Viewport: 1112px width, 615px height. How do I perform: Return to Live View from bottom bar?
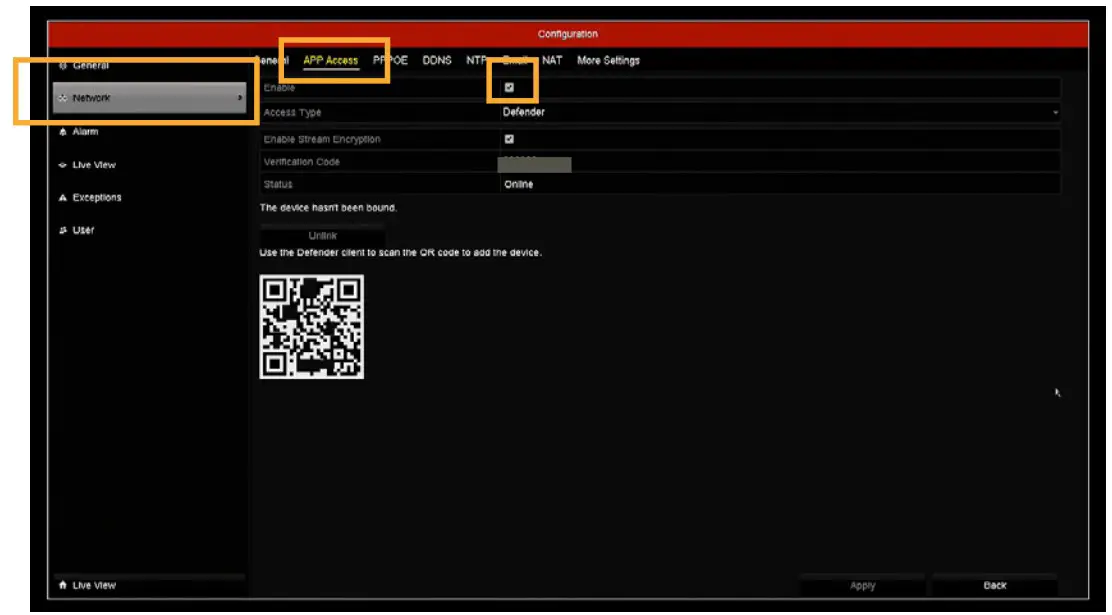pyautogui.click(x=149, y=585)
